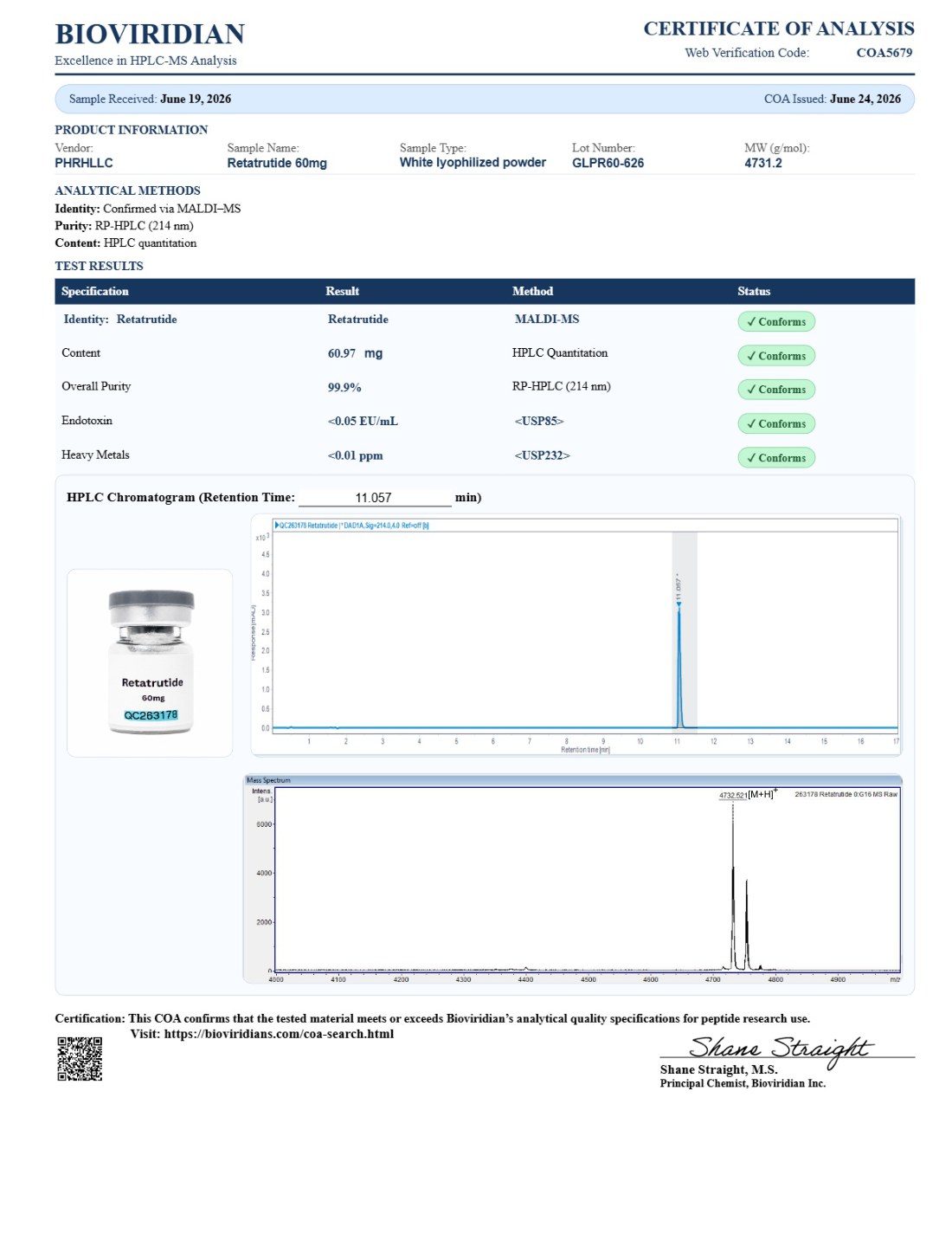Open the bioviridians.com coa-search link
This screenshot has height=1233, width=952.
[x=279, y=1034]
